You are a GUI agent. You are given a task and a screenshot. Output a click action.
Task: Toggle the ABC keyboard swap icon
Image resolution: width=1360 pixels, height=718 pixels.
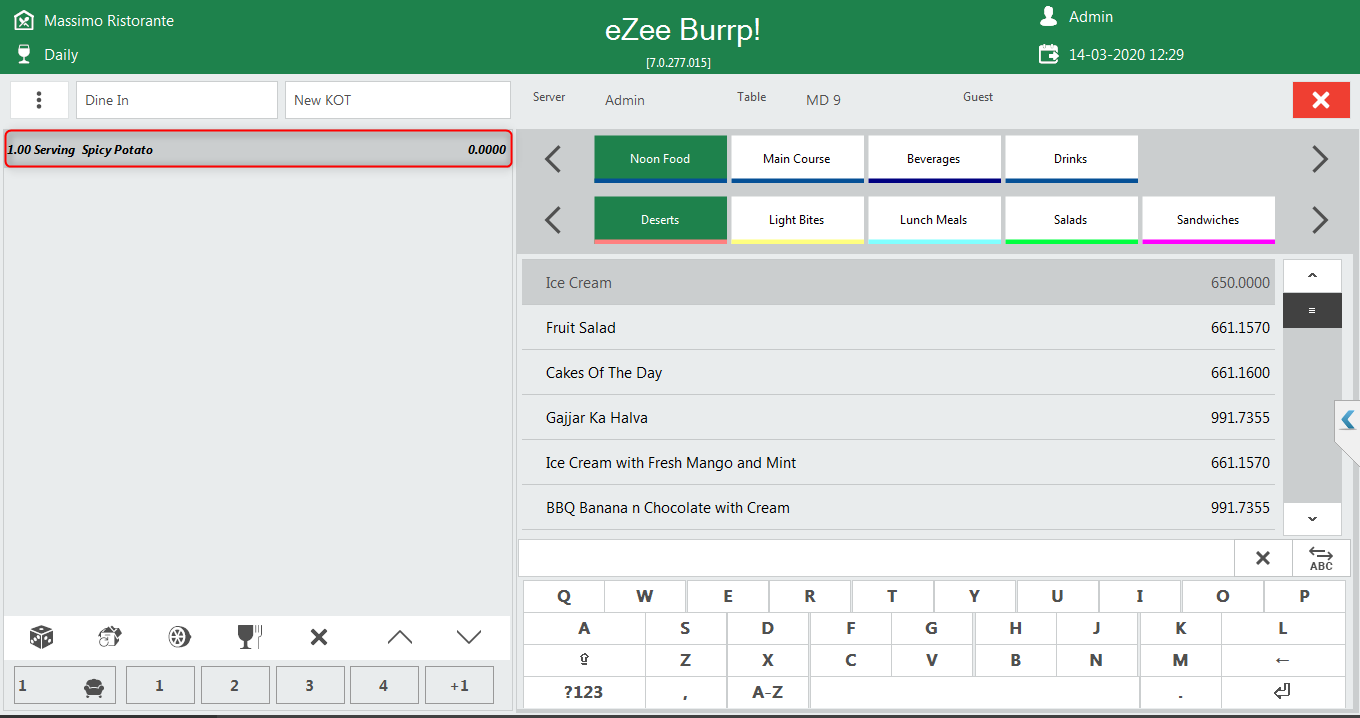point(1321,558)
